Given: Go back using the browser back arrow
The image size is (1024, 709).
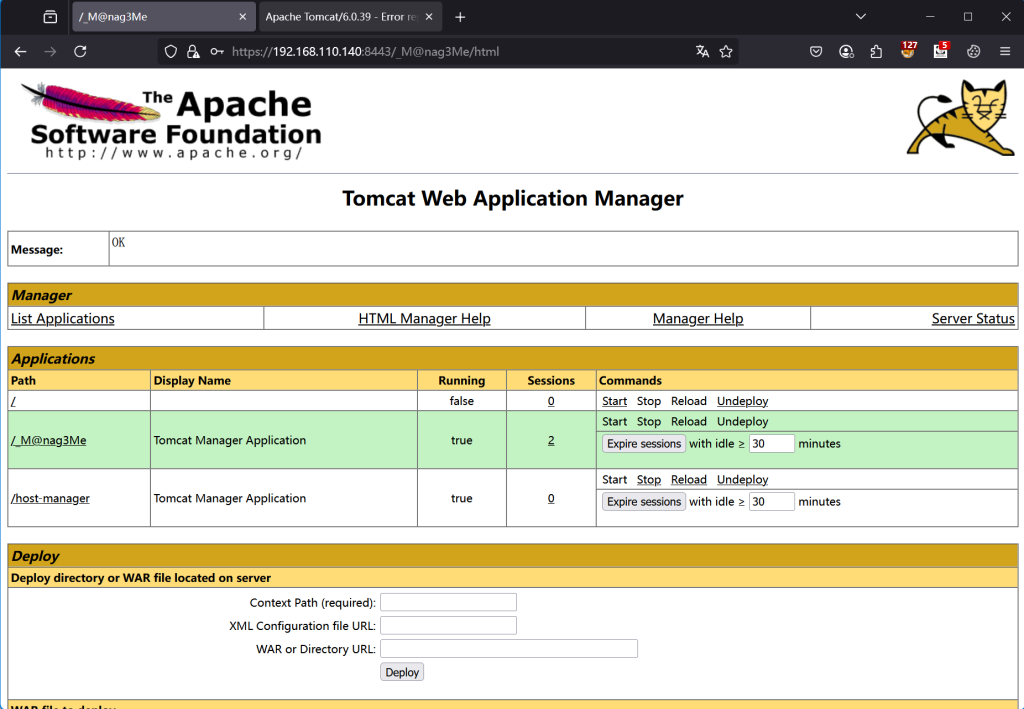Looking at the screenshot, I should [21, 52].
